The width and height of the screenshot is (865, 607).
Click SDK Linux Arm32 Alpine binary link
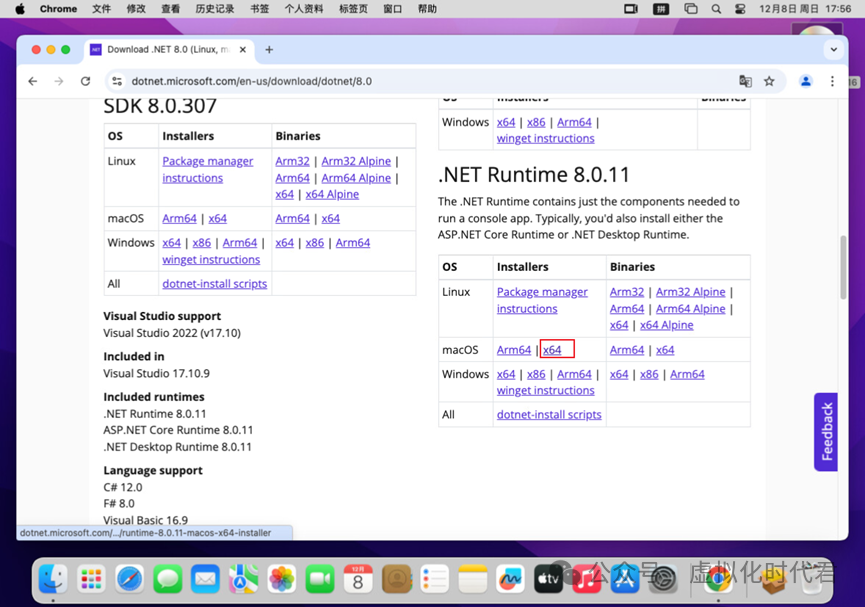pos(356,161)
